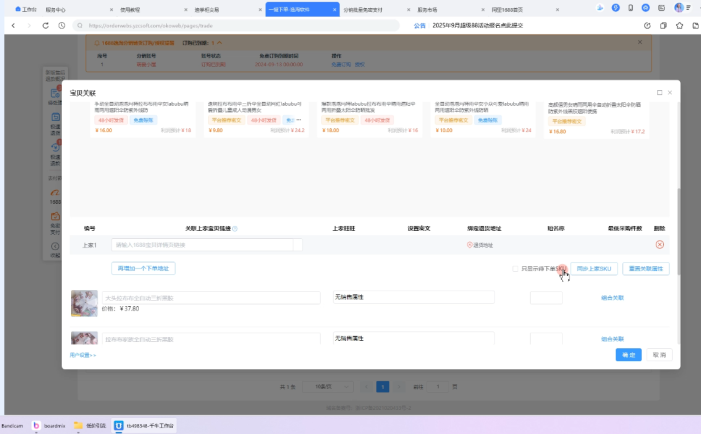The width and height of the screenshot is (701, 434).
Task: Click the dialog vertical scrollbar
Action: point(679,231)
